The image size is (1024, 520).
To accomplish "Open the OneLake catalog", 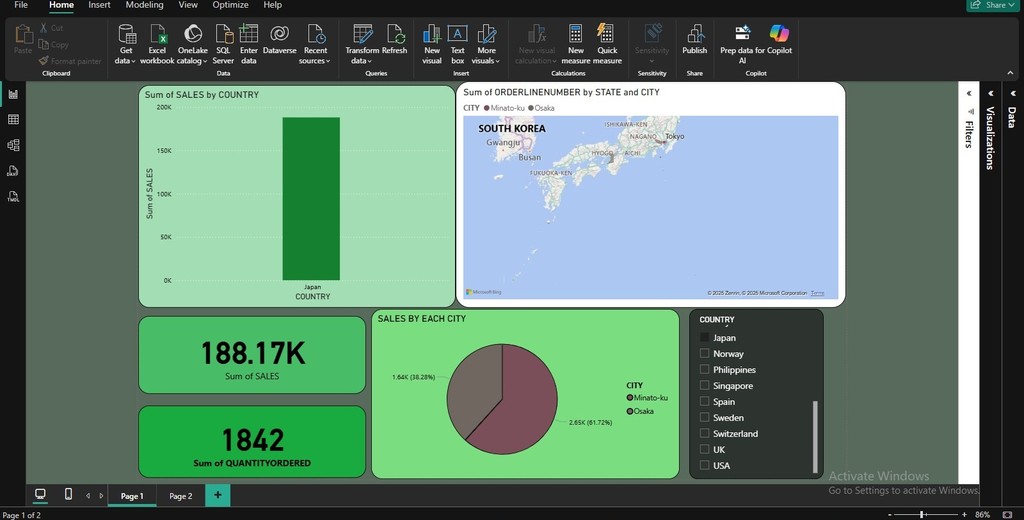I will point(193,44).
